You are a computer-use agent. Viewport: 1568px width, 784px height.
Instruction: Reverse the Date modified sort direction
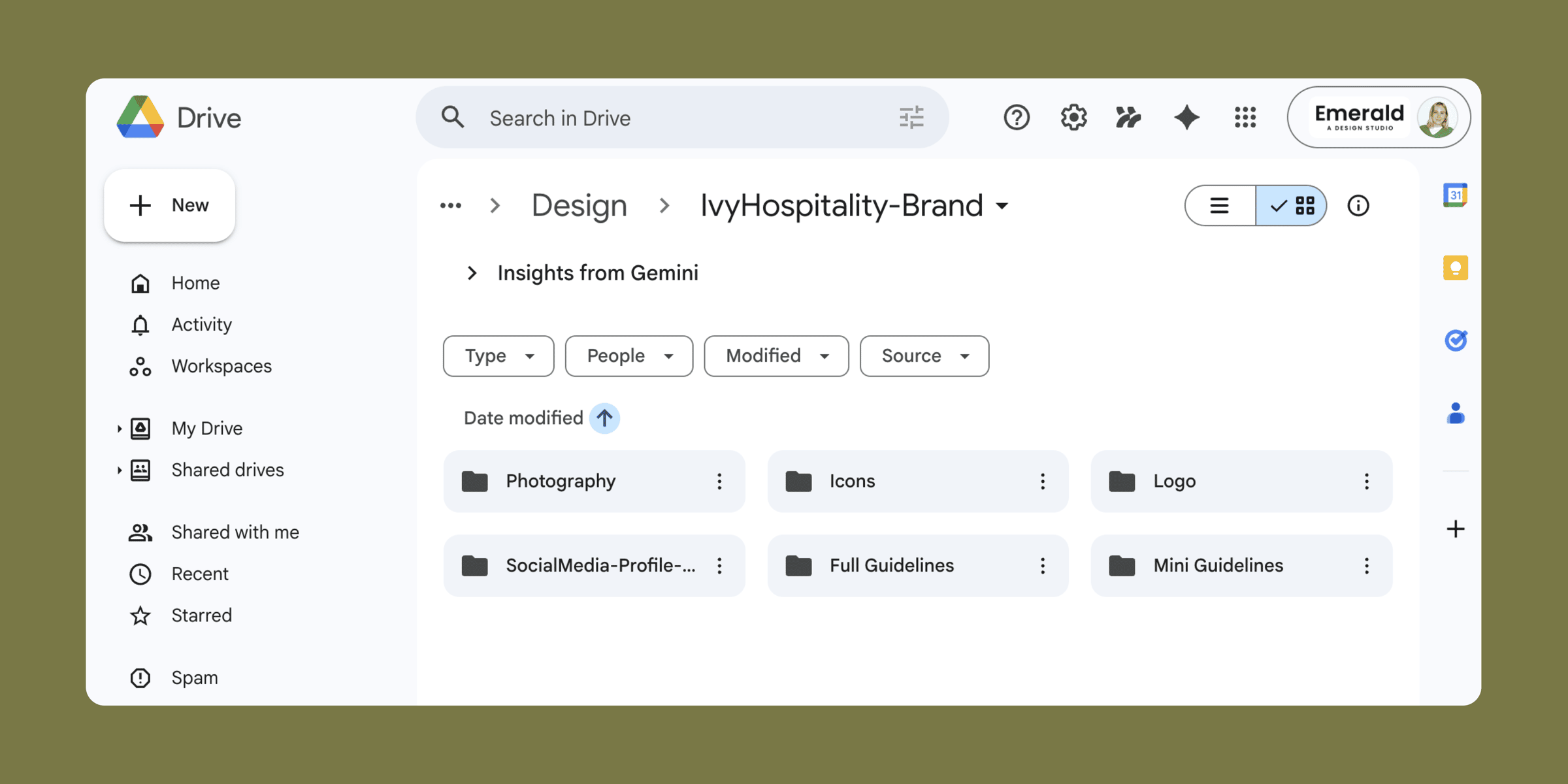(604, 418)
